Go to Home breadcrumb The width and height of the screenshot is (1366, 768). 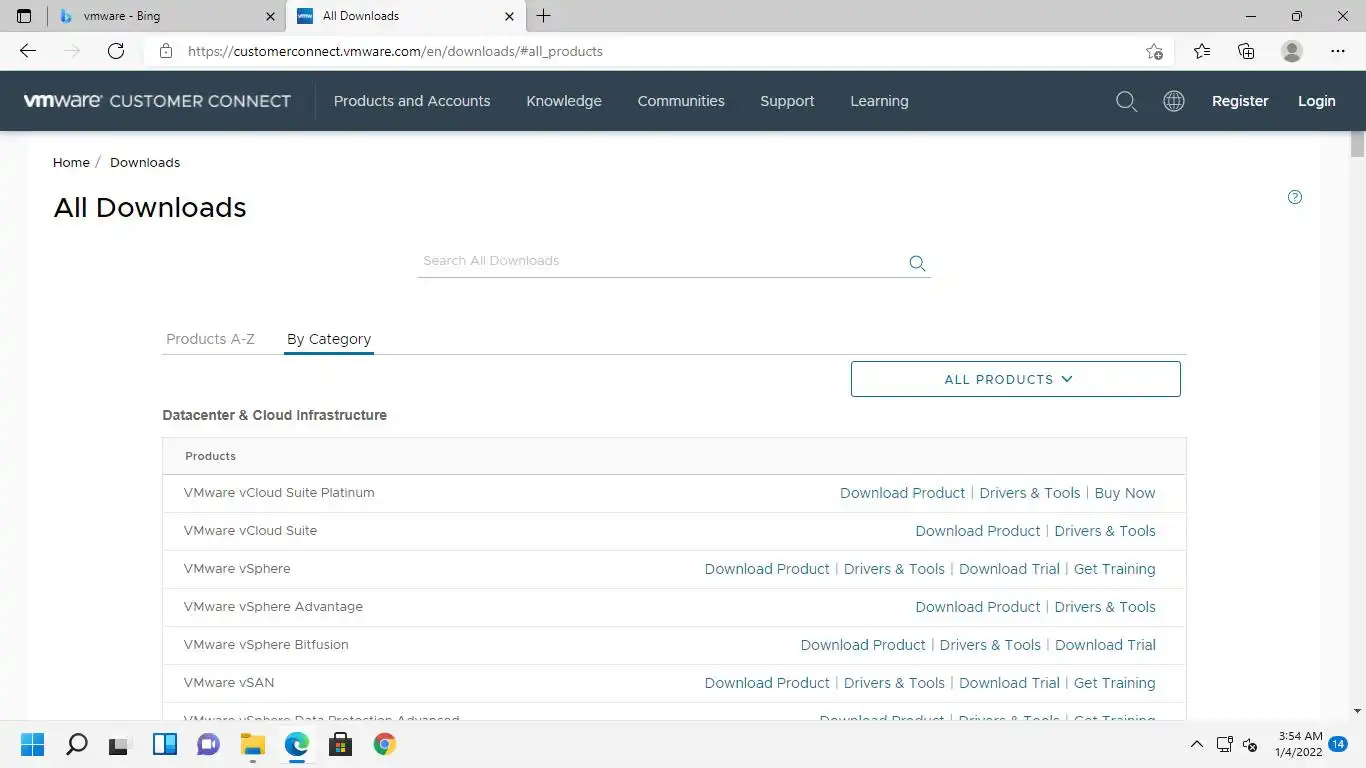[71, 162]
